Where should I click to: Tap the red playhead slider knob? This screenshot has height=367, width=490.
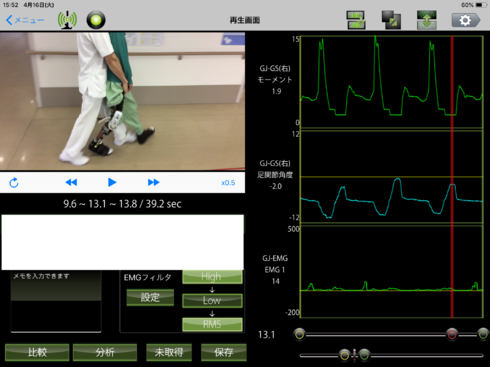coord(452,334)
